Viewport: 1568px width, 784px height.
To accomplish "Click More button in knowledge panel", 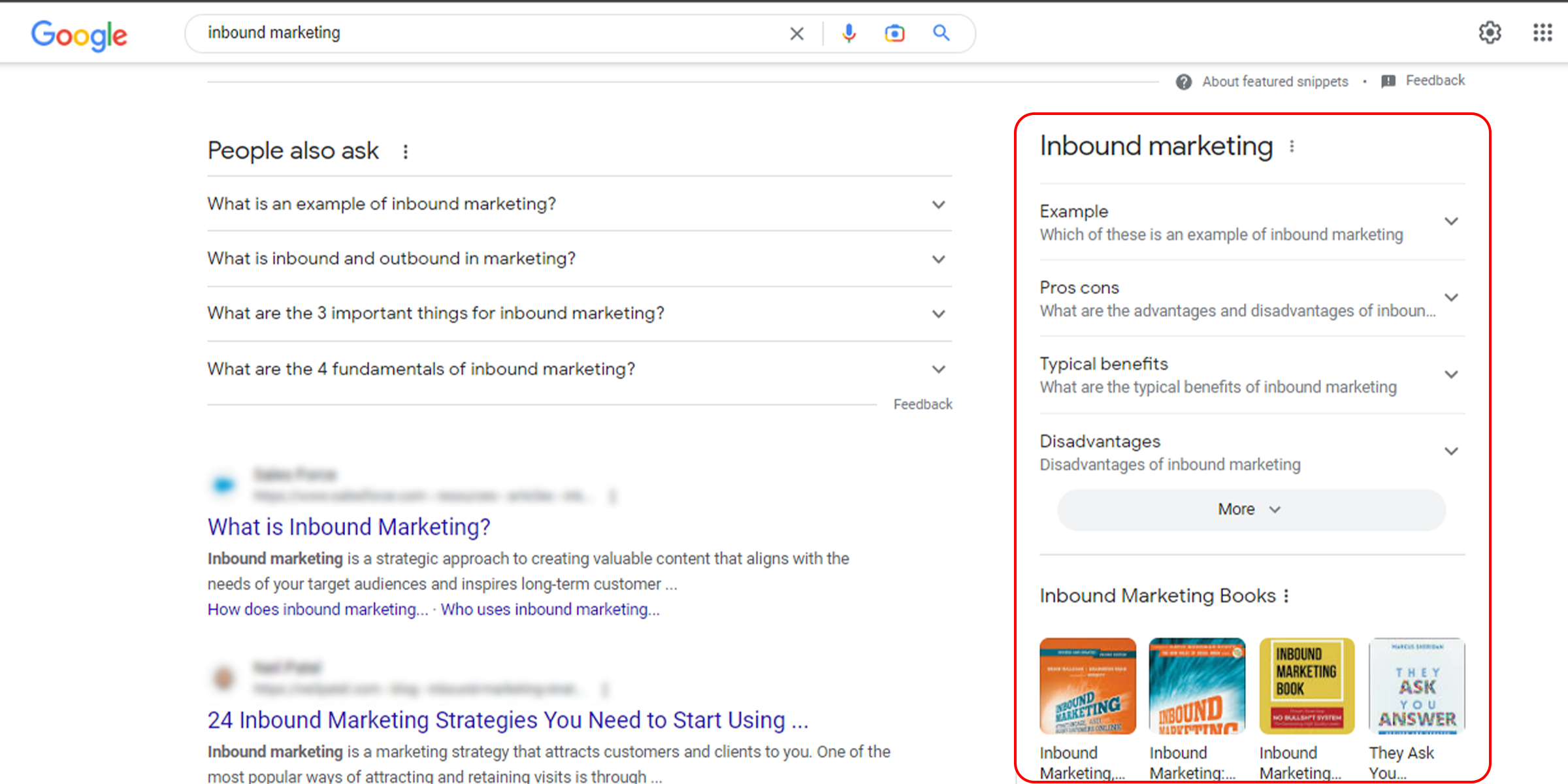I will tap(1249, 509).
